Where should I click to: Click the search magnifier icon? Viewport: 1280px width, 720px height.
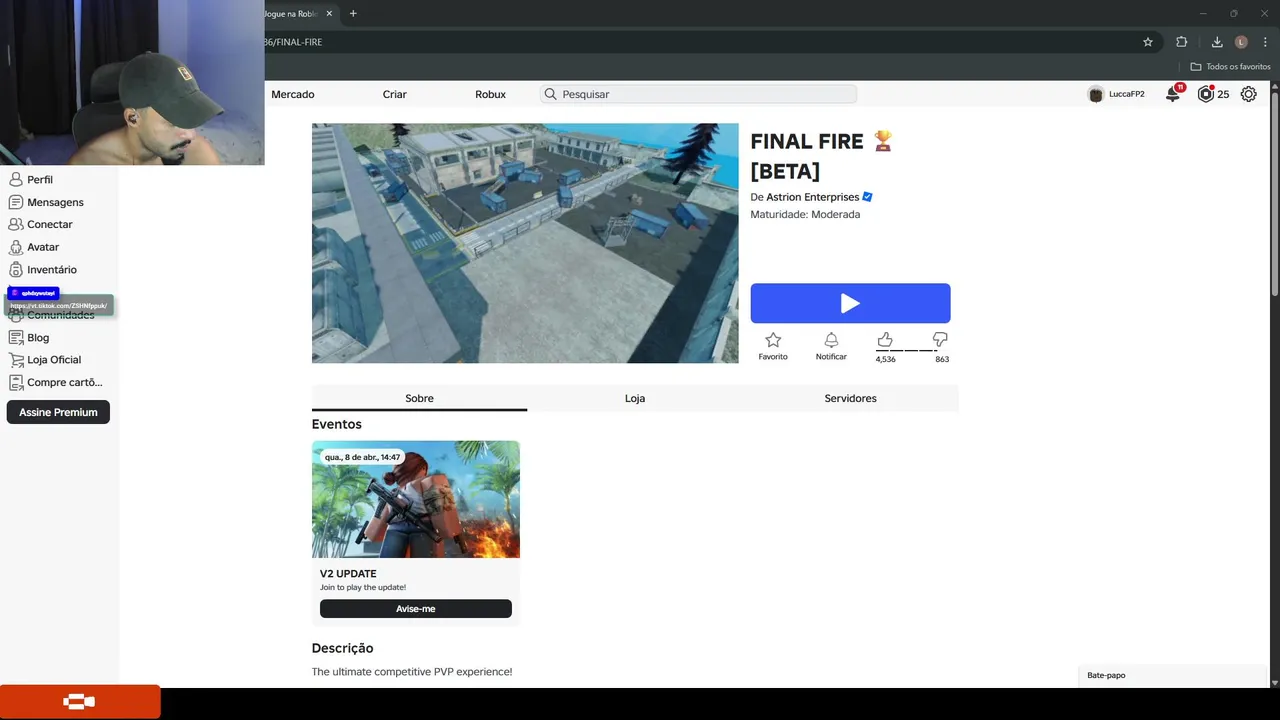(550, 94)
